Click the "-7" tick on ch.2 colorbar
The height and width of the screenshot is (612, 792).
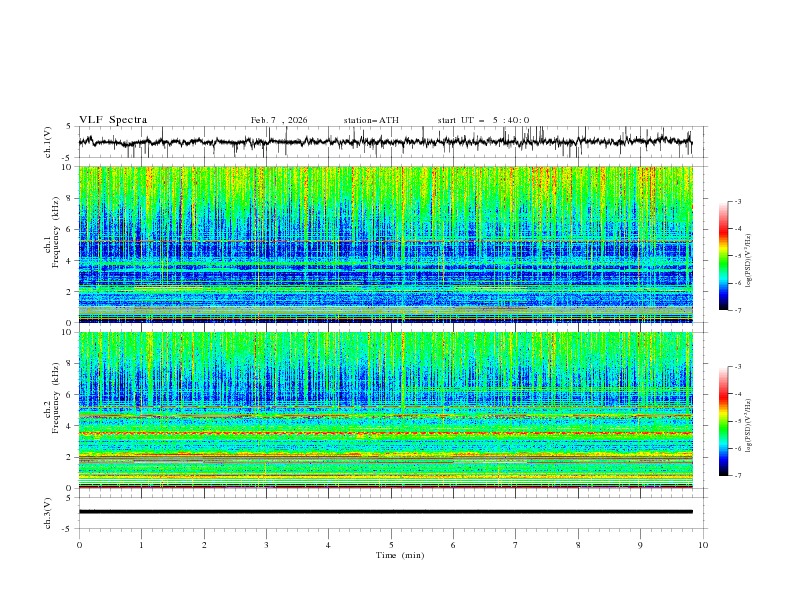click(x=738, y=476)
